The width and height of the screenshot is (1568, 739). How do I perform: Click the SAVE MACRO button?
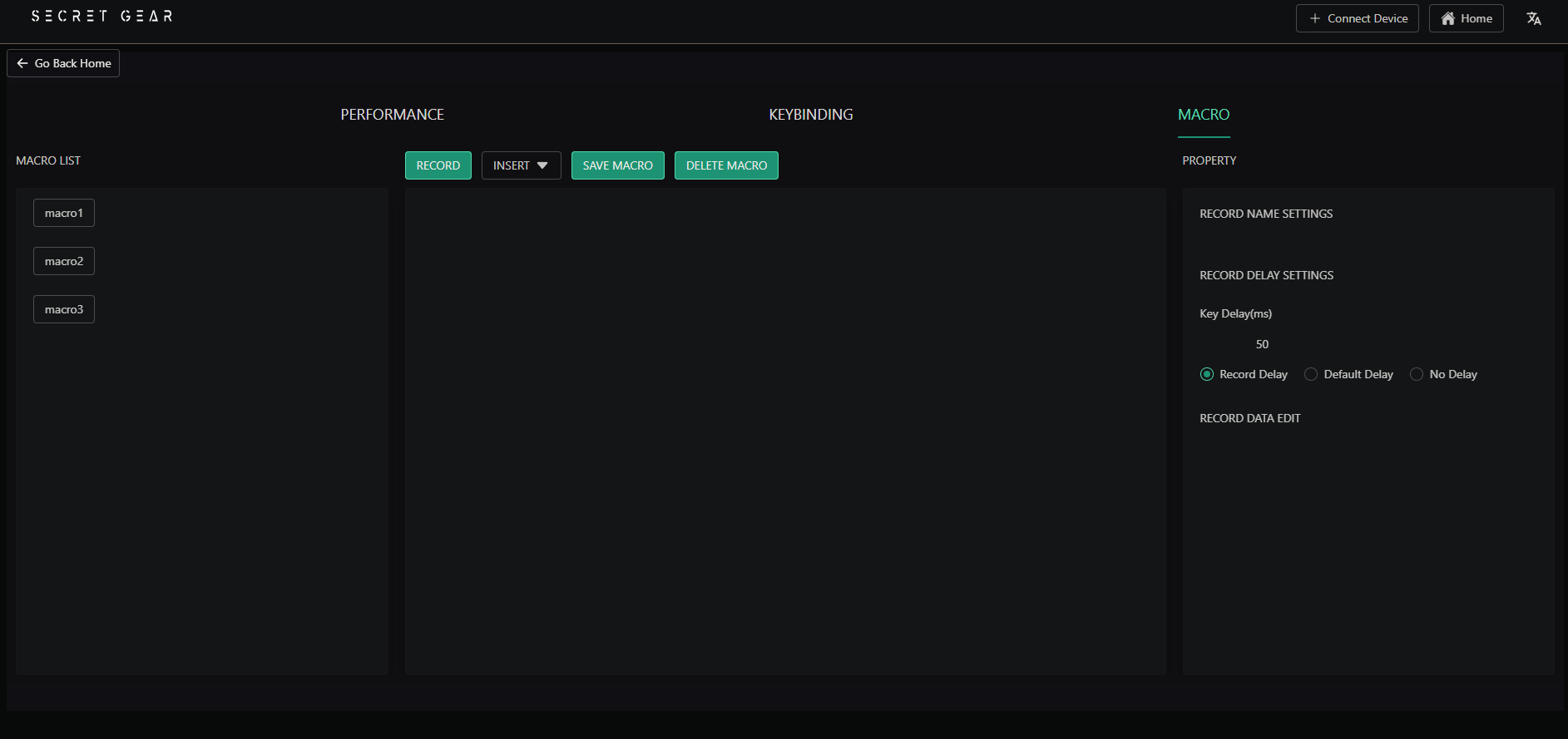coord(617,165)
